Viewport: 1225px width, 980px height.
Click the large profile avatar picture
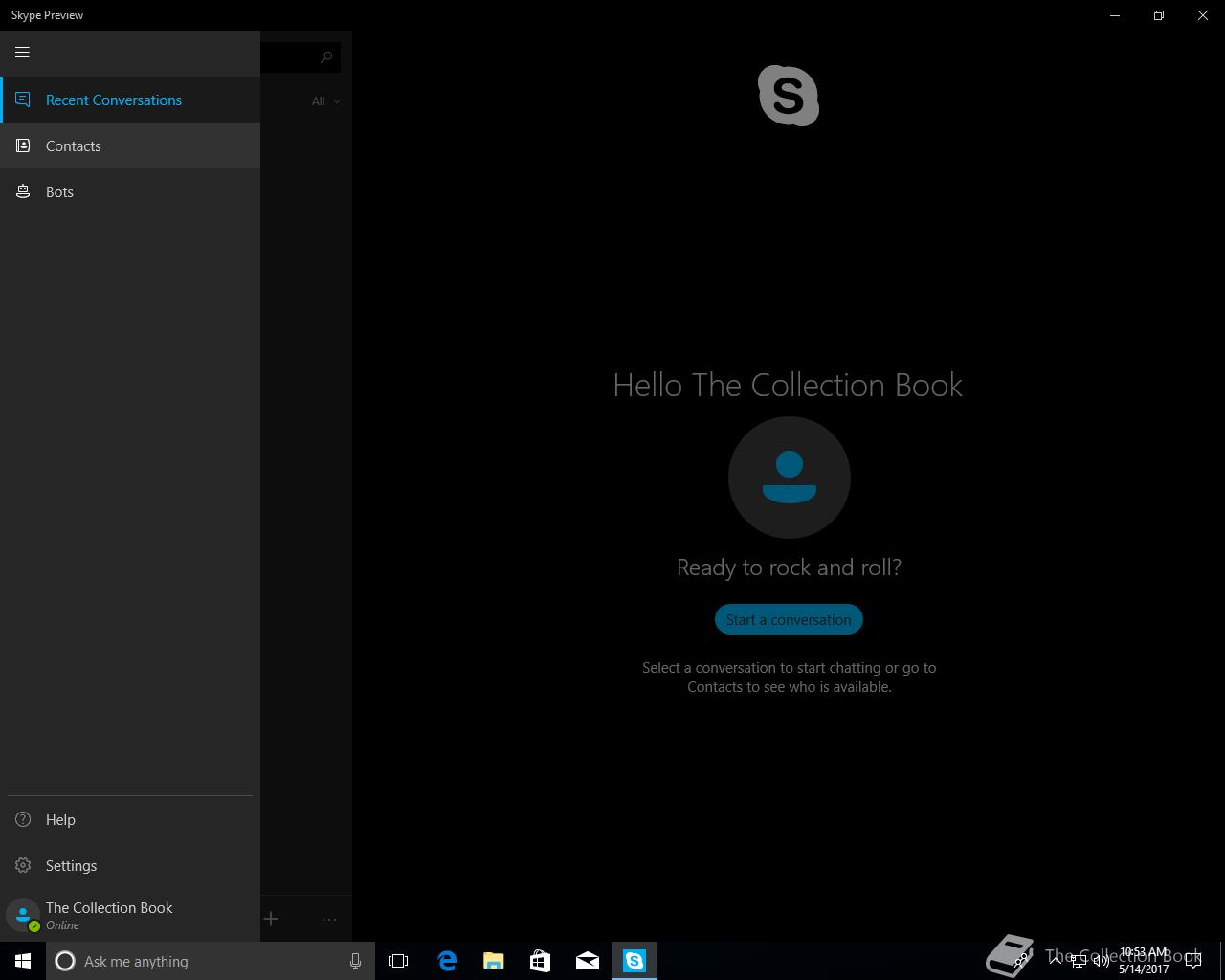pyautogui.click(x=789, y=478)
